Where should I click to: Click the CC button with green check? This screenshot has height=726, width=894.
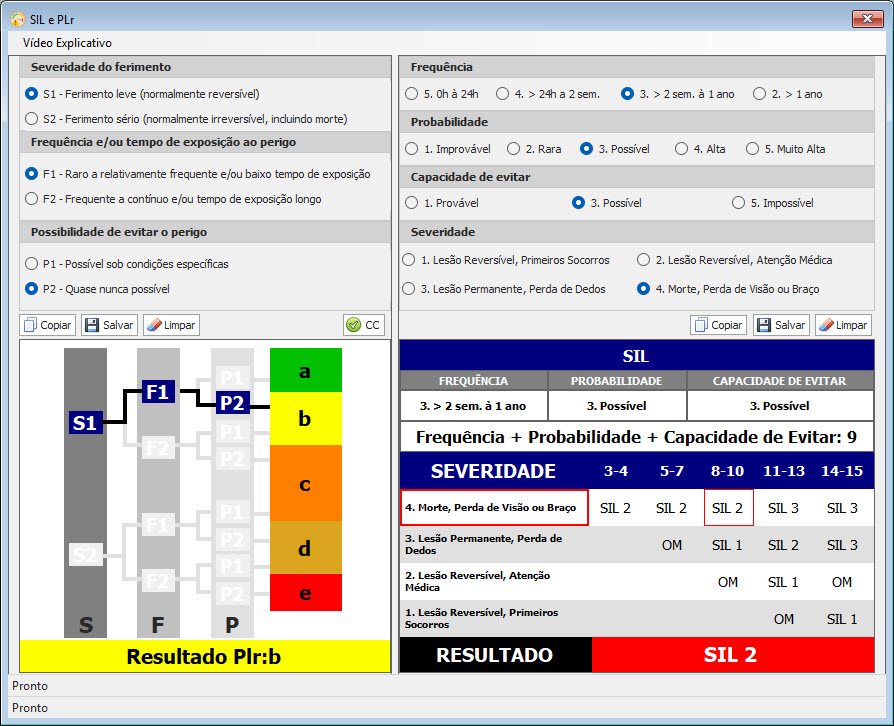[364, 325]
